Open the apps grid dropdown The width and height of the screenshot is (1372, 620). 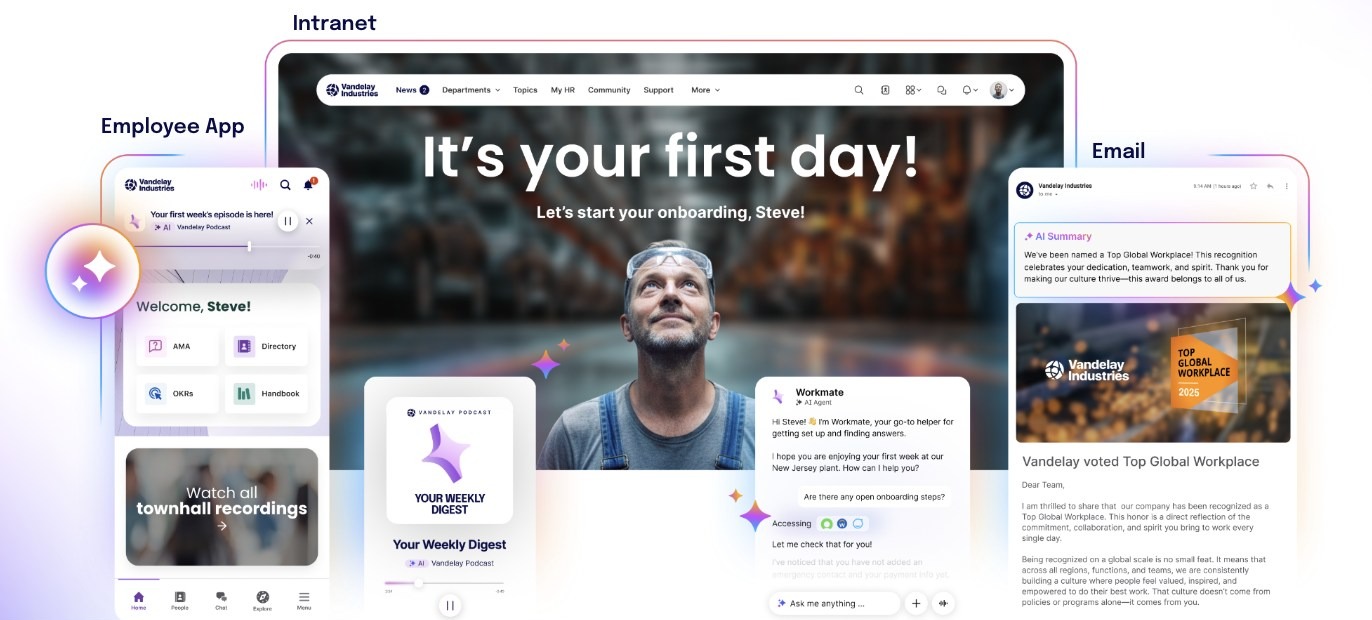tap(913, 90)
